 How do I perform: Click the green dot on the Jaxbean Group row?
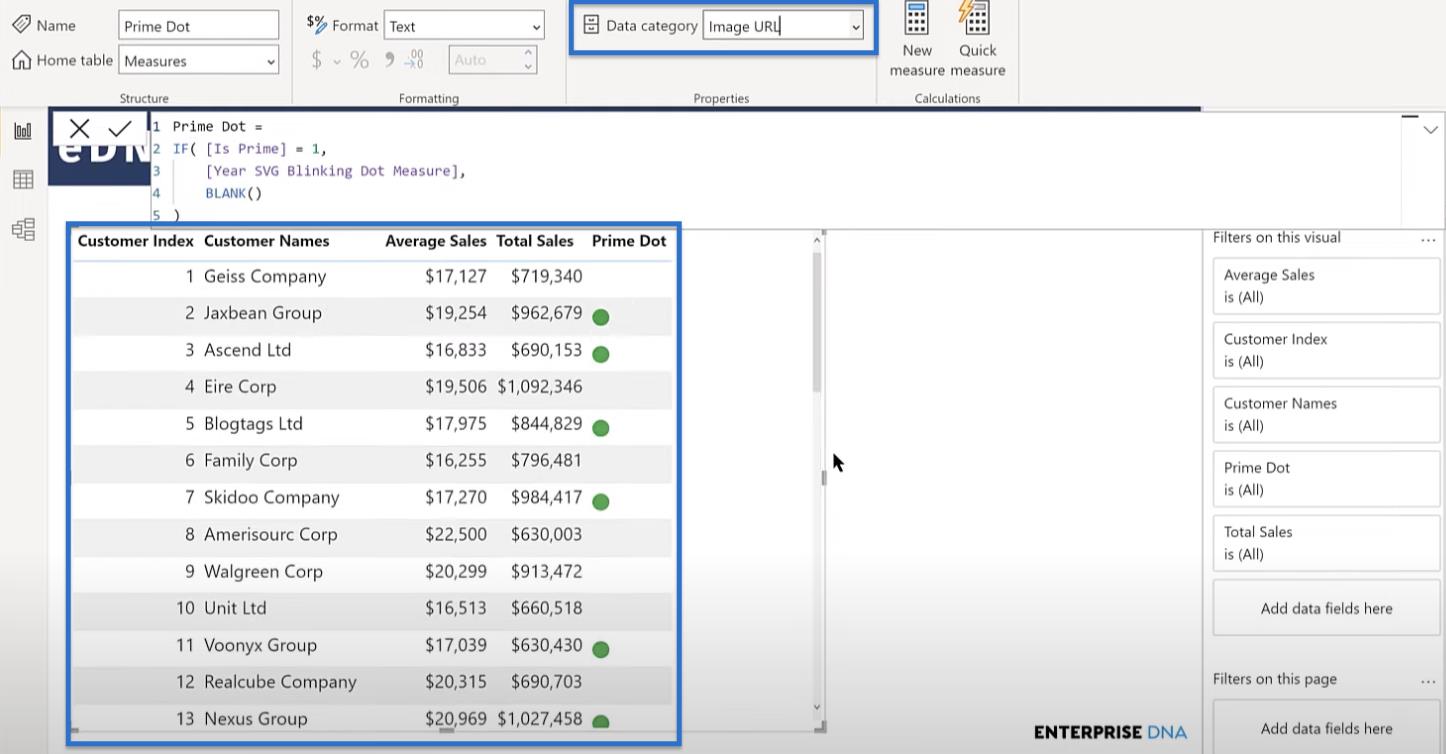[x=601, y=317]
